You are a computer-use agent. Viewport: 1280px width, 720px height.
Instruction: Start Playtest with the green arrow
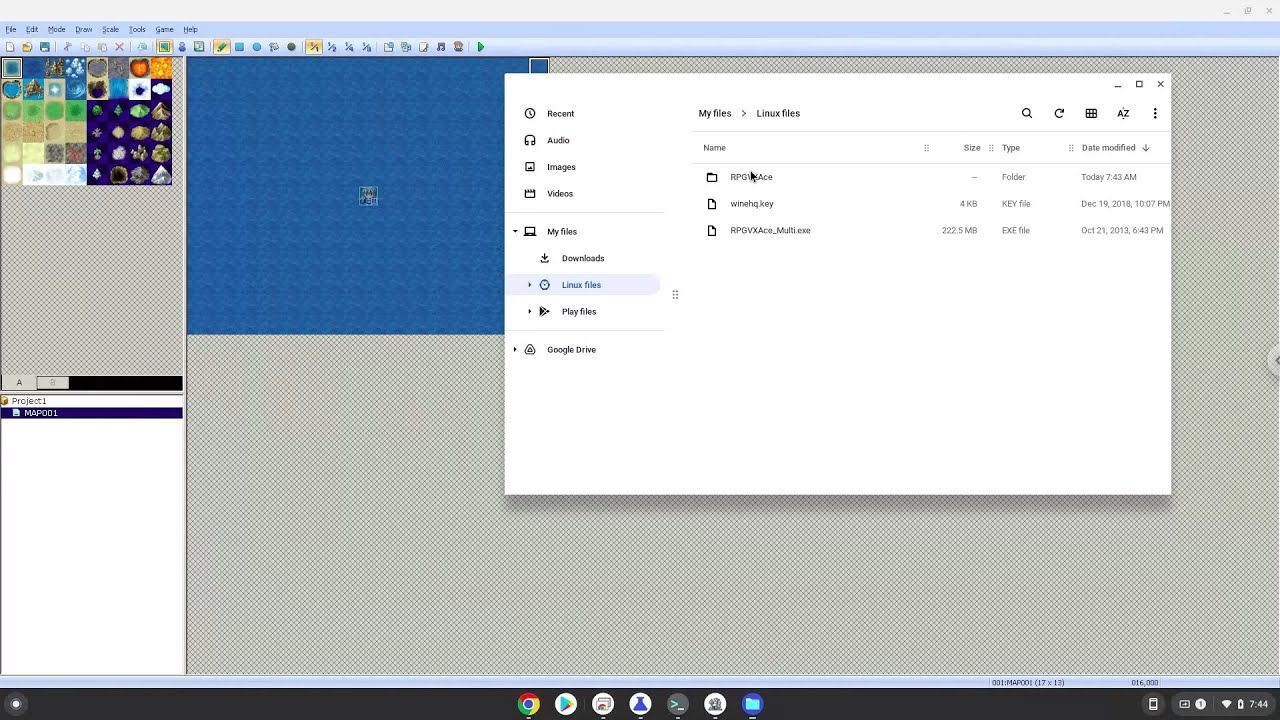coord(481,47)
